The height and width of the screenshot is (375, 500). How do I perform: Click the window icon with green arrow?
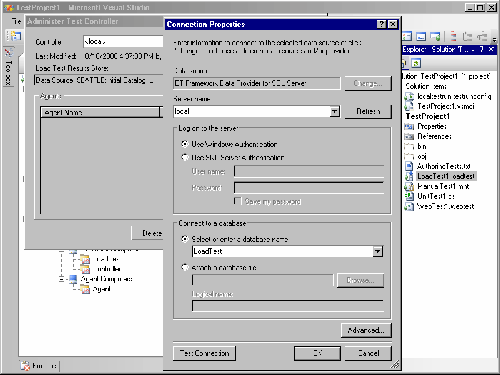pos(435,36)
